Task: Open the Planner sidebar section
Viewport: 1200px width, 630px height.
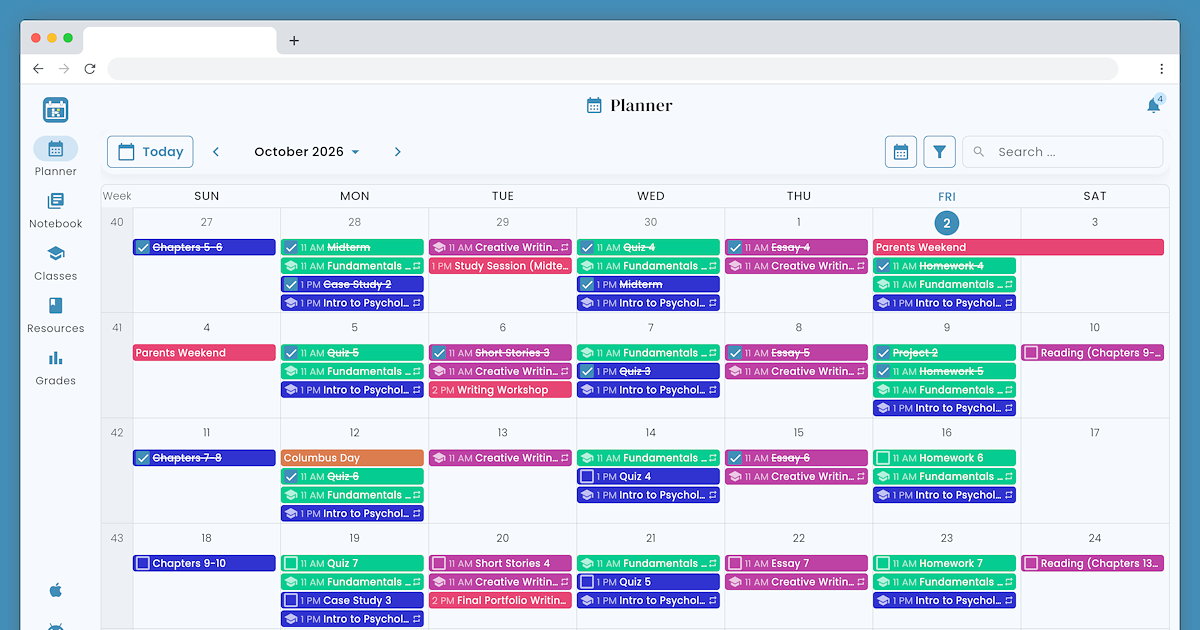Action: pos(55,157)
